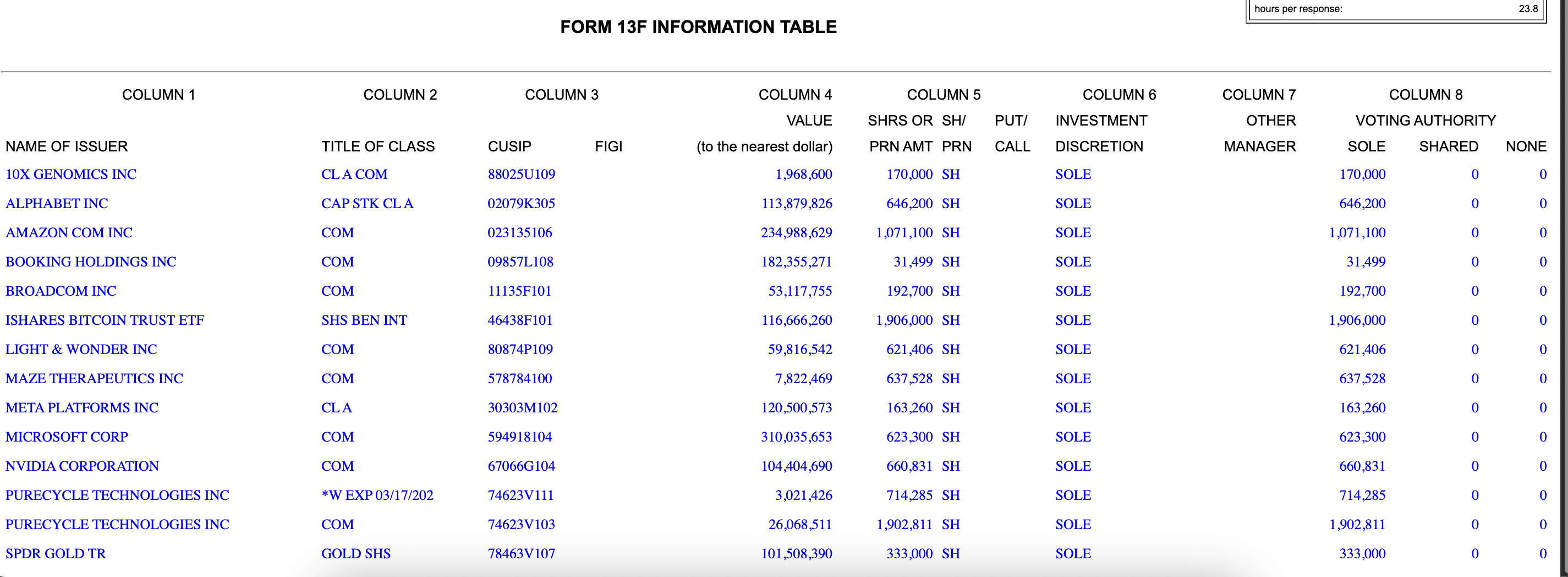The height and width of the screenshot is (577, 1568).
Task: Click AMAZON COM INC issuer entry
Action: (69, 233)
